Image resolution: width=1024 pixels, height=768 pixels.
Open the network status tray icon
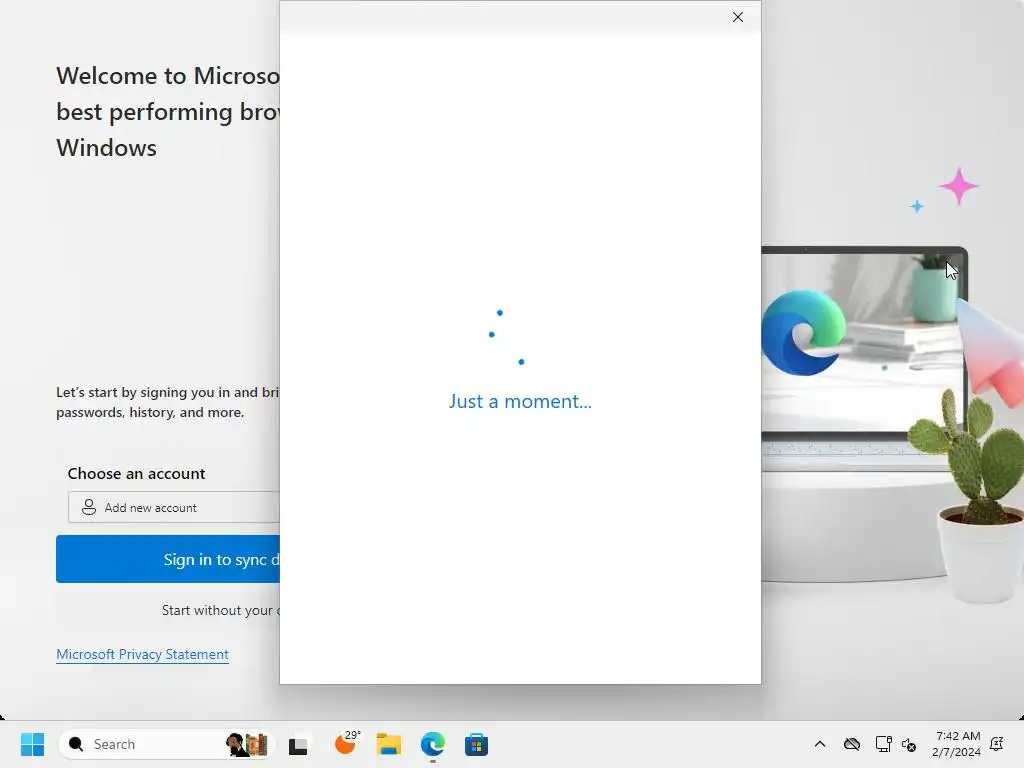[883, 744]
